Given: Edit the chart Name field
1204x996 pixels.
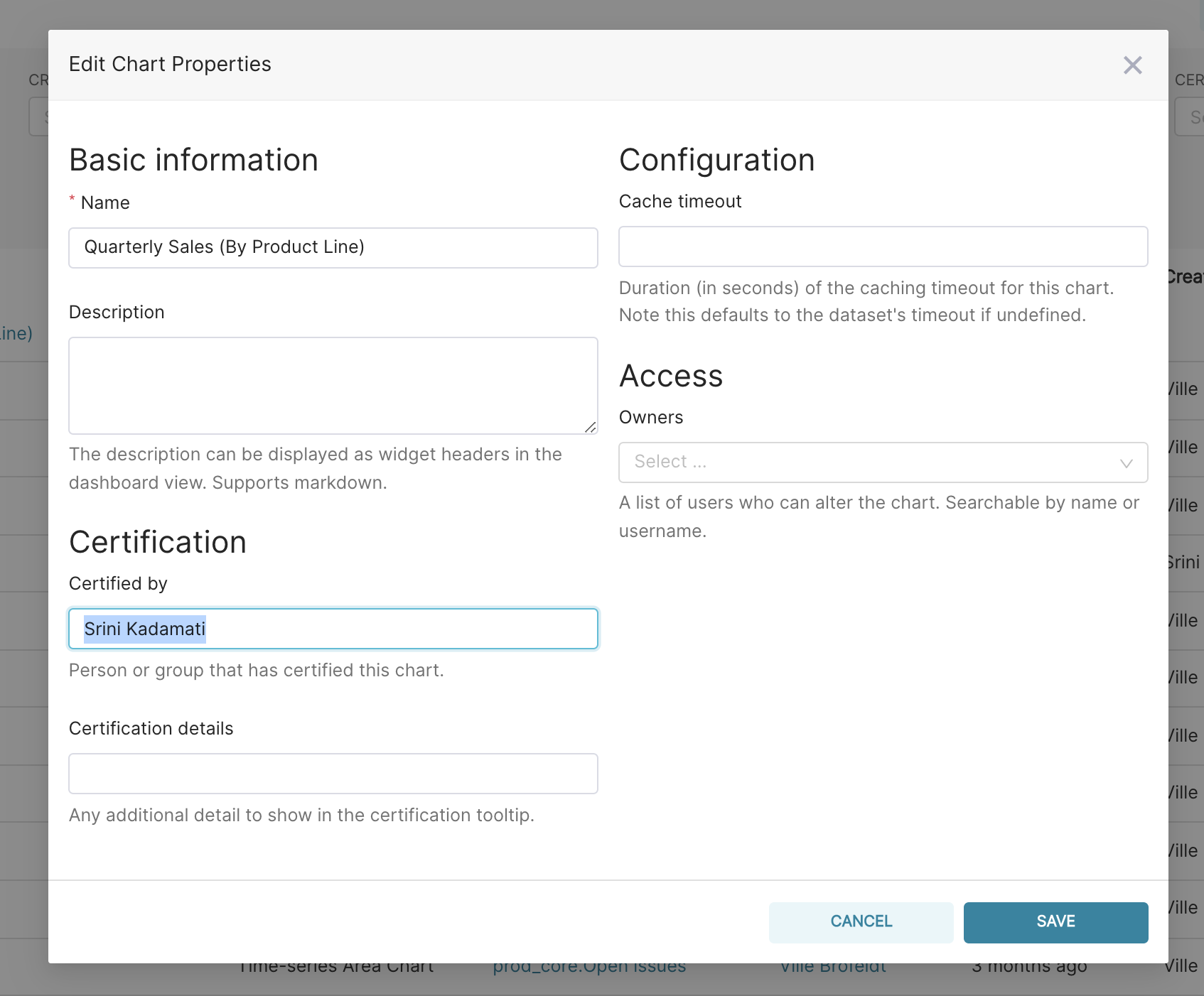Looking at the screenshot, I should pyautogui.click(x=333, y=247).
